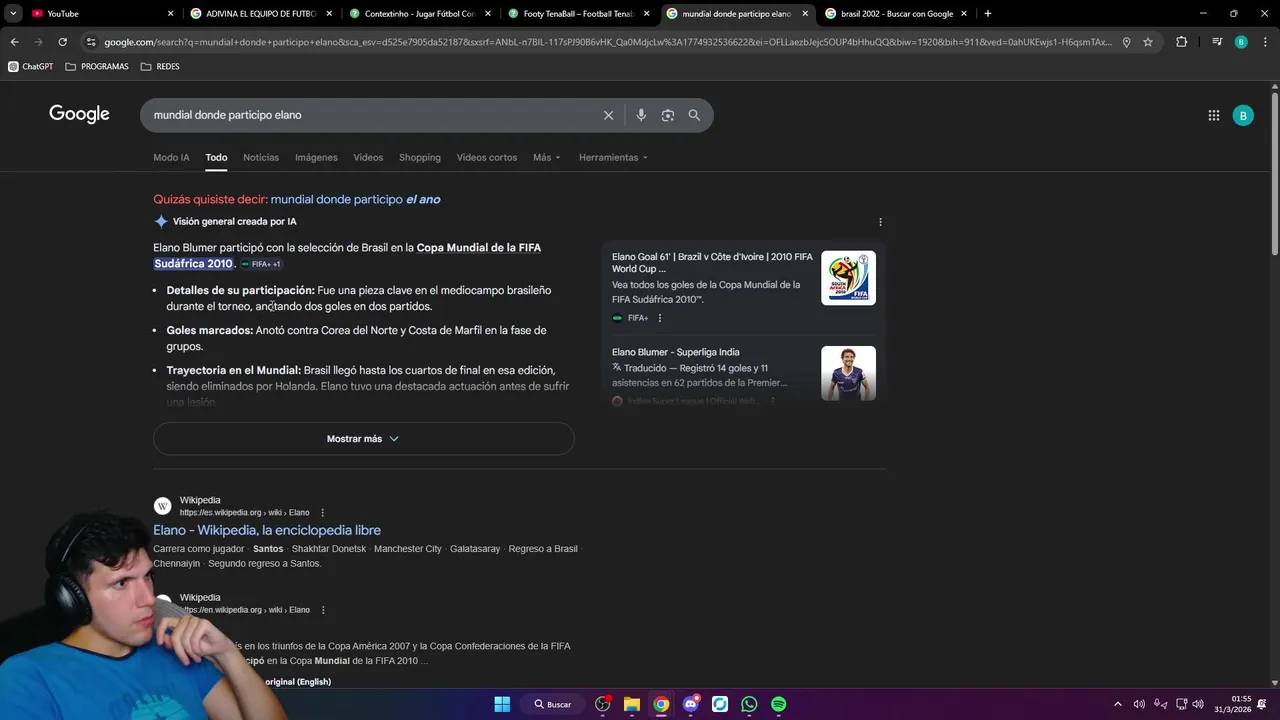
Task: Click the page vertical scrollbar
Action: [1274, 173]
